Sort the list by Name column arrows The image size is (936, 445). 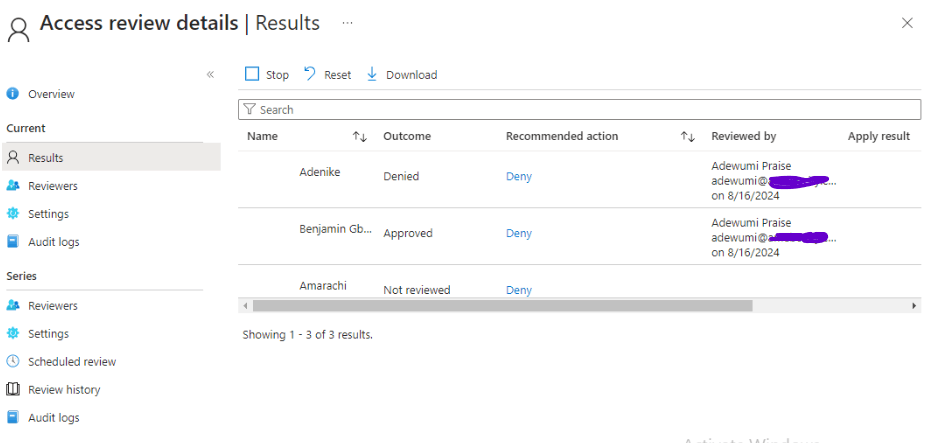pos(360,137)
